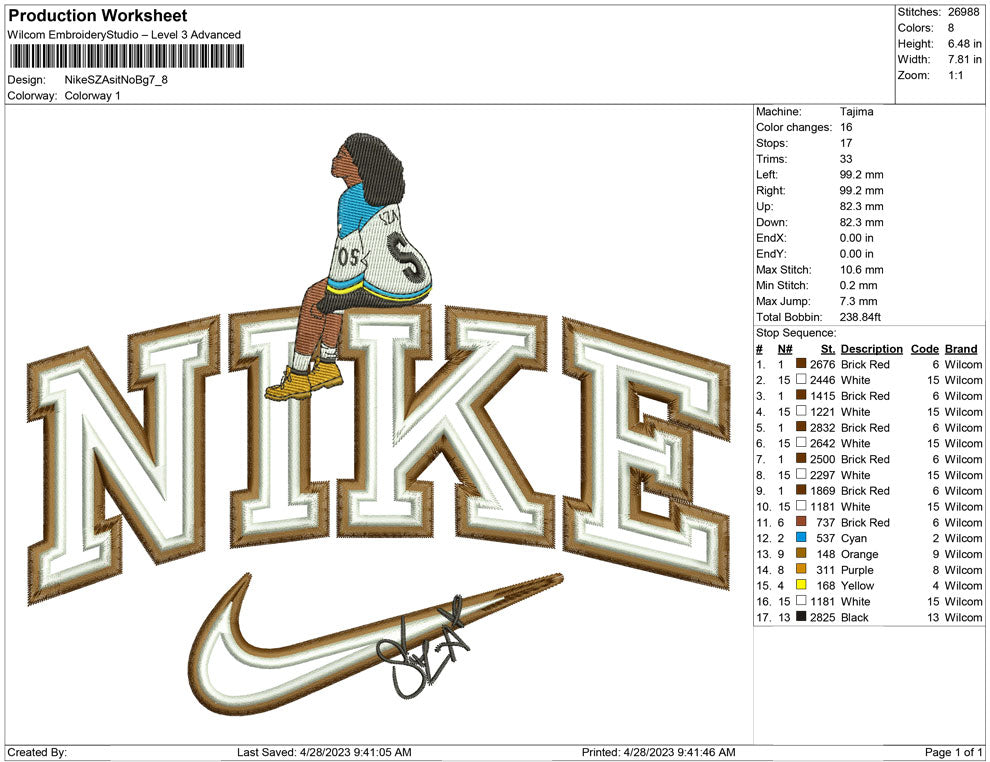Click stitch count "1869" in row 9
The height and width of the screenshot is (762, 990).
pyautogui.click(x=823, y=491)
